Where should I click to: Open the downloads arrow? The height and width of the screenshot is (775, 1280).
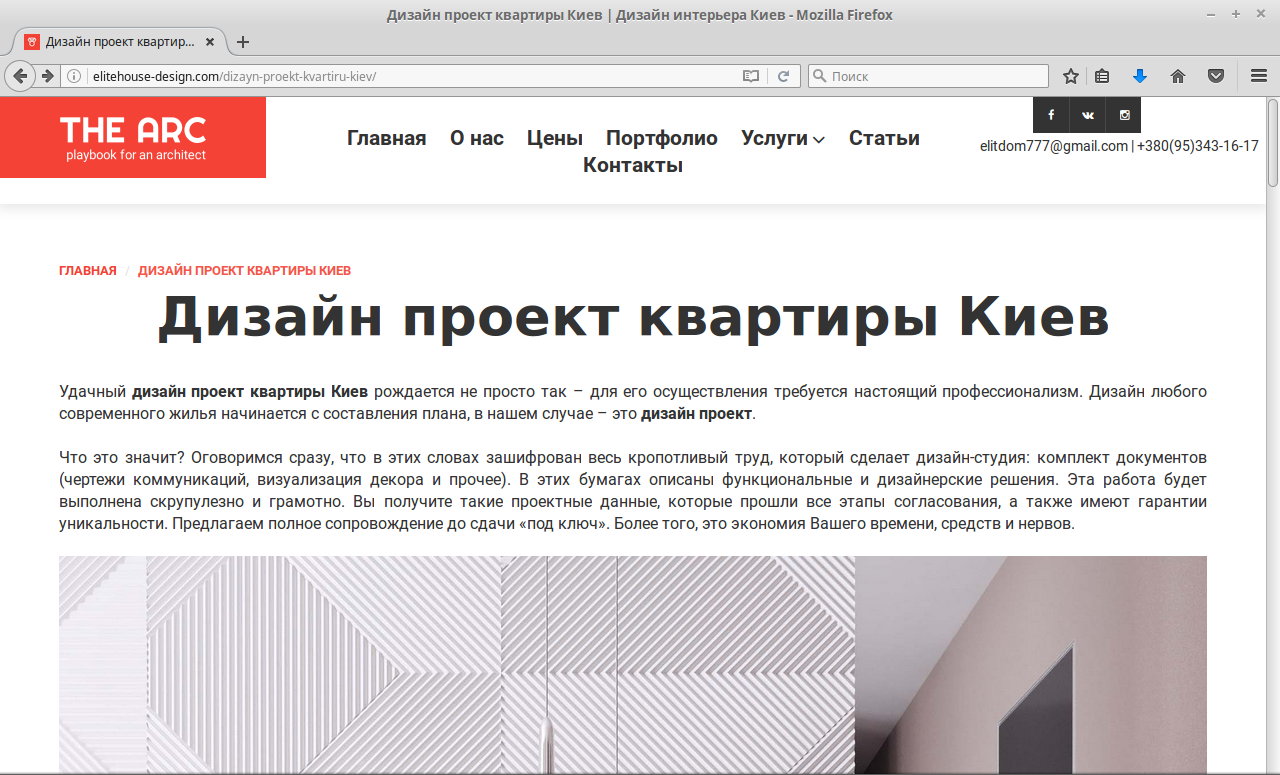pos(1140,76)
